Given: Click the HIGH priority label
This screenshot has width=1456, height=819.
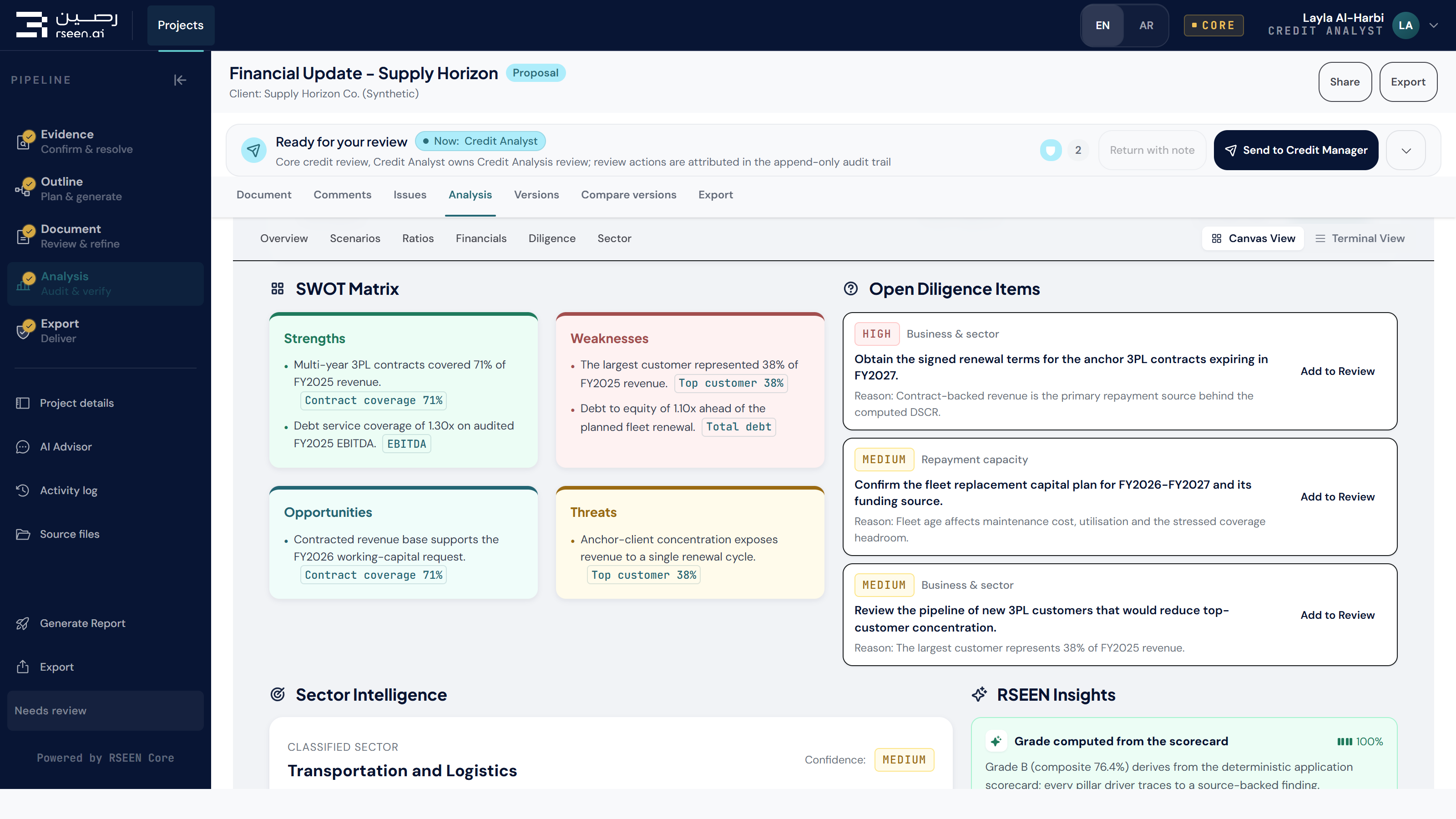Looking at the screenshot, I should 877,334.
